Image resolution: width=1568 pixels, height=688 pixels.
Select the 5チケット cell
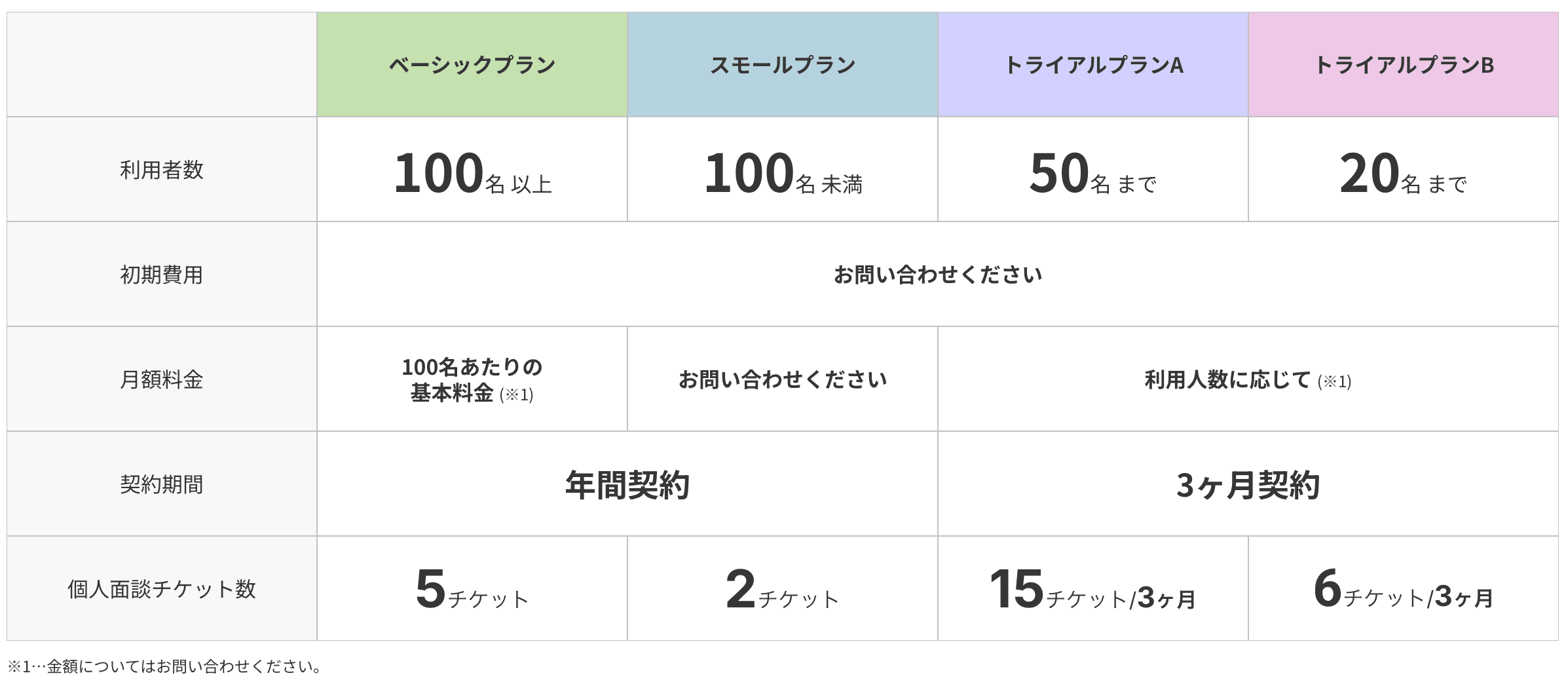[x=472, y=588]
